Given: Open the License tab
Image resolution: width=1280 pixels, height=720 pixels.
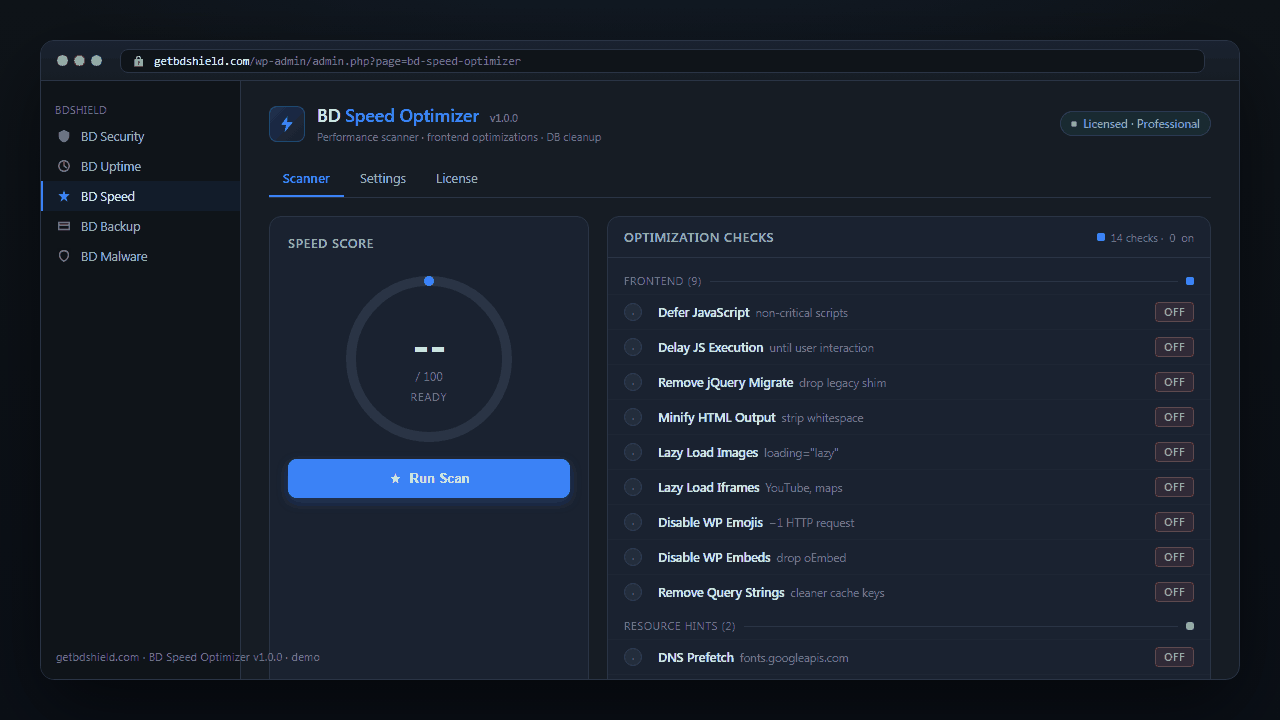Looking at the screenshot, I should (x=457, y=178).
